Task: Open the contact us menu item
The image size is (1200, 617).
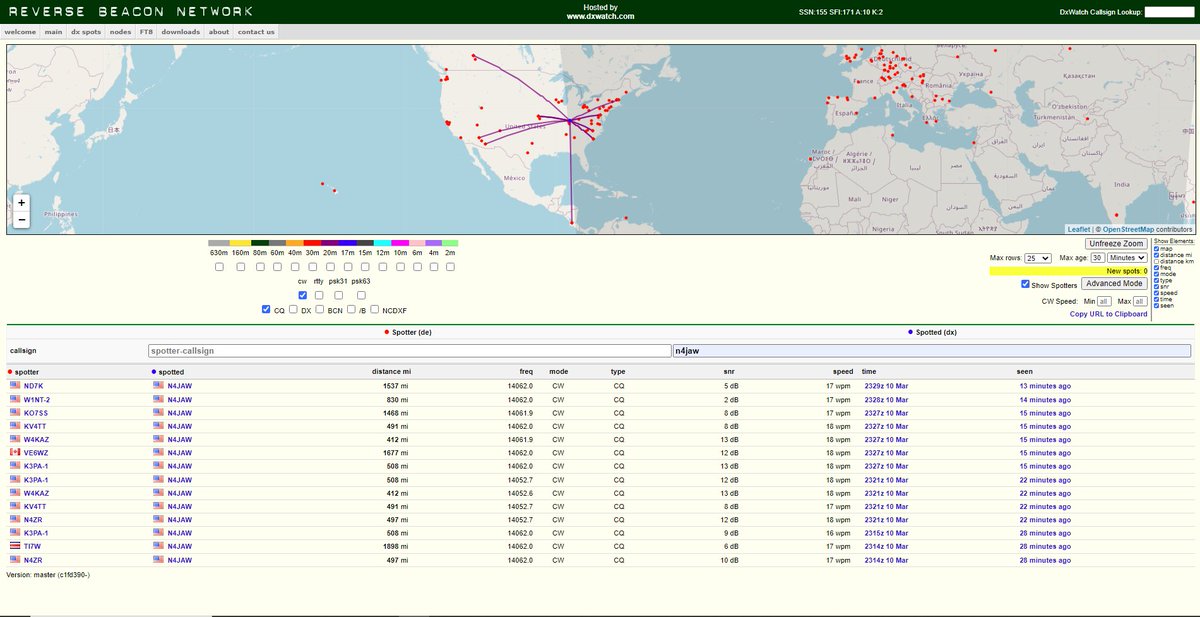Action: (x=256, y=32)
